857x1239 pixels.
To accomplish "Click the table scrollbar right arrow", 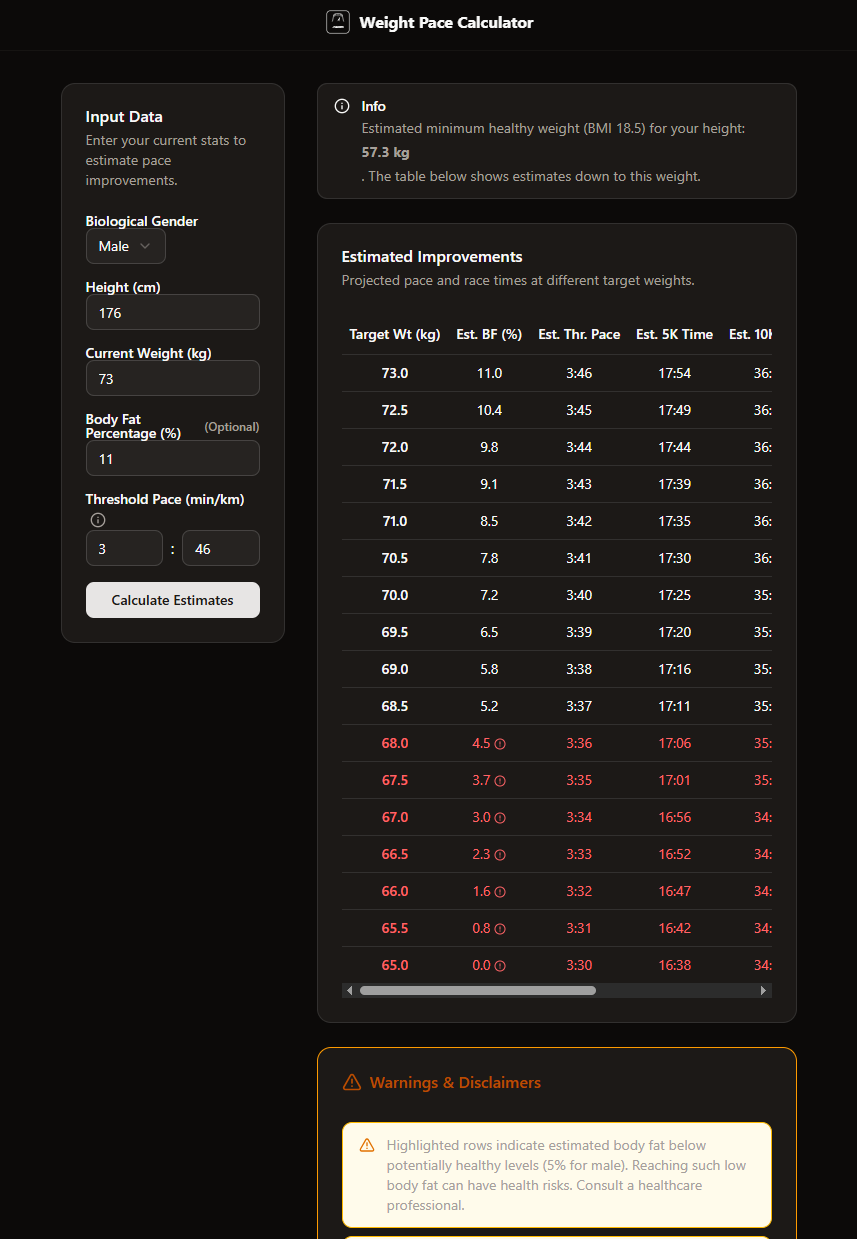I will (764, 990).
